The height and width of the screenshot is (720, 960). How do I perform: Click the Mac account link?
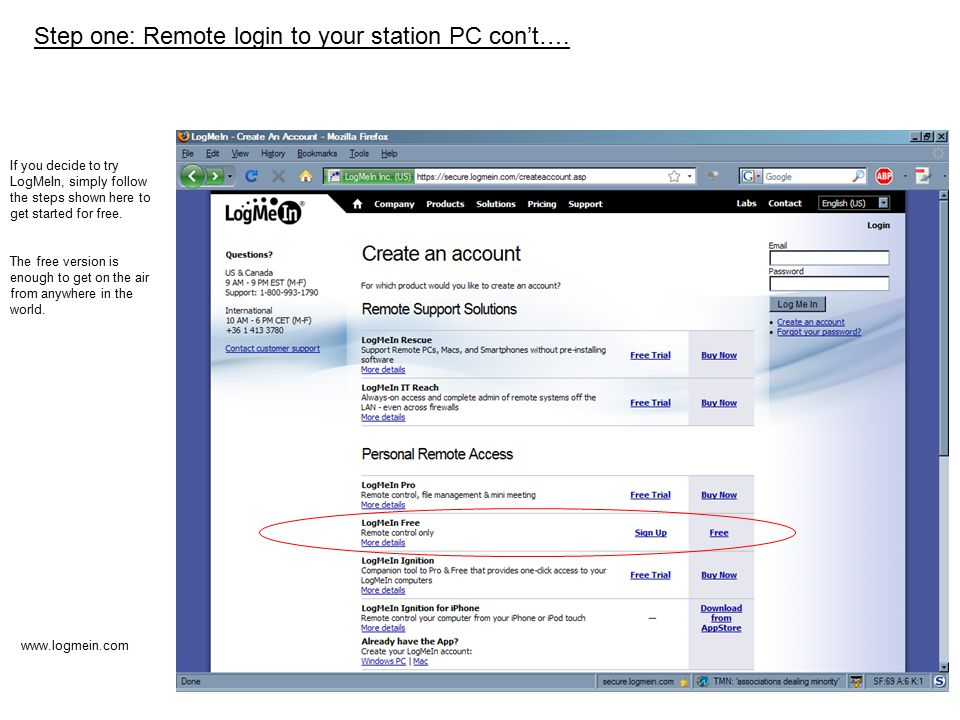420,661
